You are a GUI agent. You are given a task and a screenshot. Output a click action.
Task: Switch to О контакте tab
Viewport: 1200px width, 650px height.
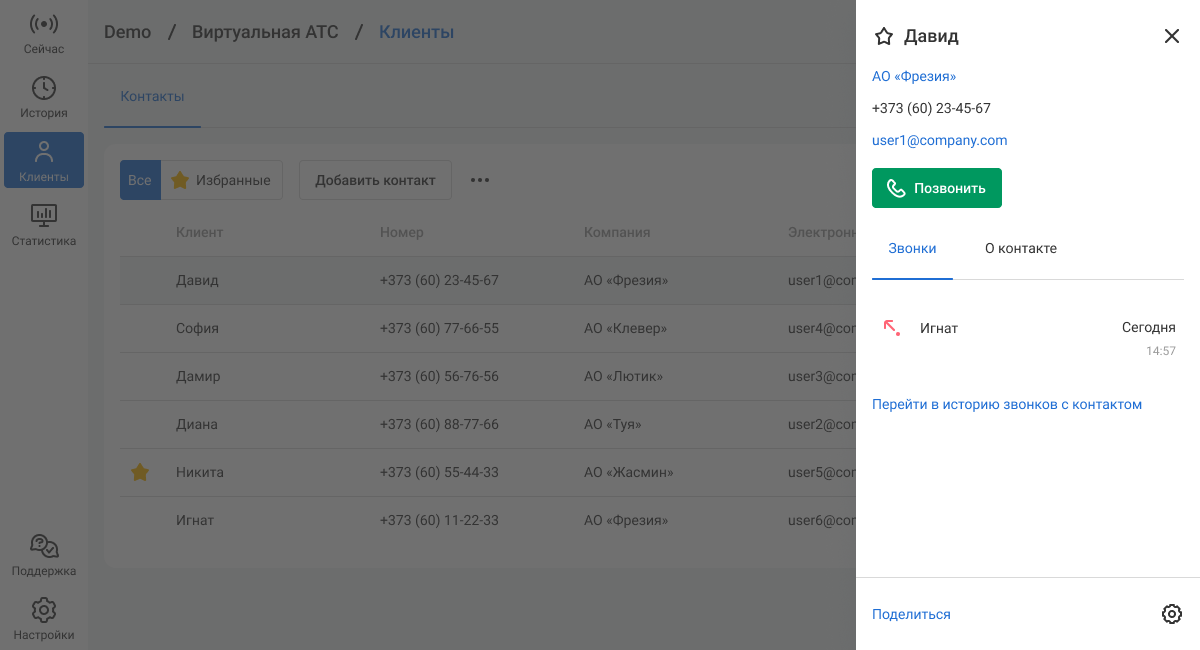coord(1020,248)
